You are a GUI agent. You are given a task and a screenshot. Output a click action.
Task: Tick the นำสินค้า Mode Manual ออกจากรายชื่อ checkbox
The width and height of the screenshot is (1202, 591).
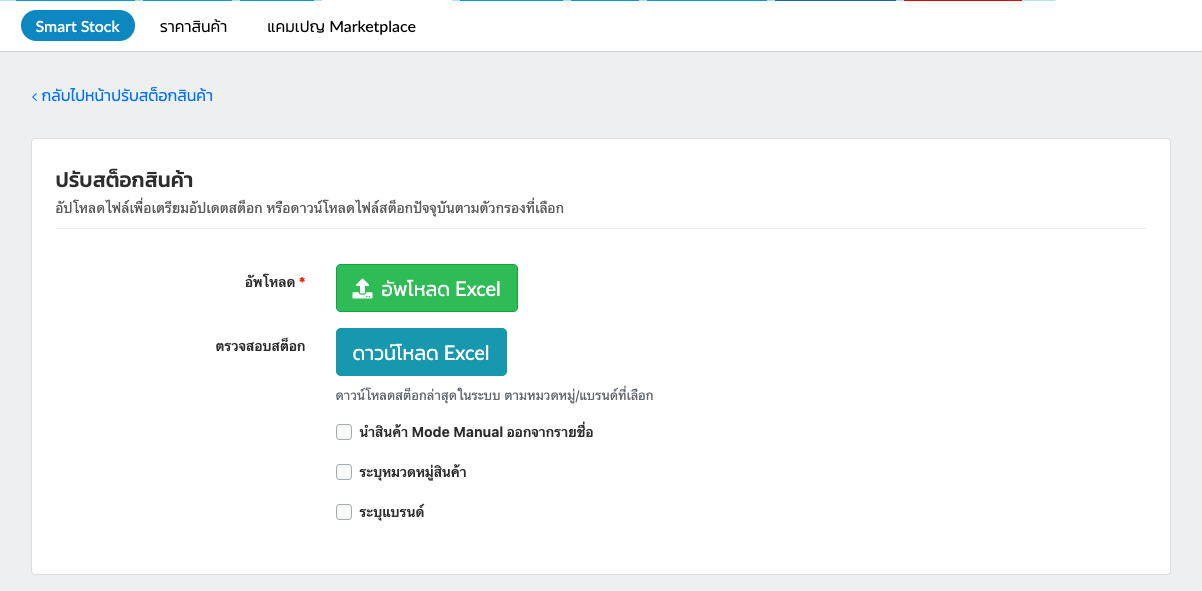(x=344, y=432)
